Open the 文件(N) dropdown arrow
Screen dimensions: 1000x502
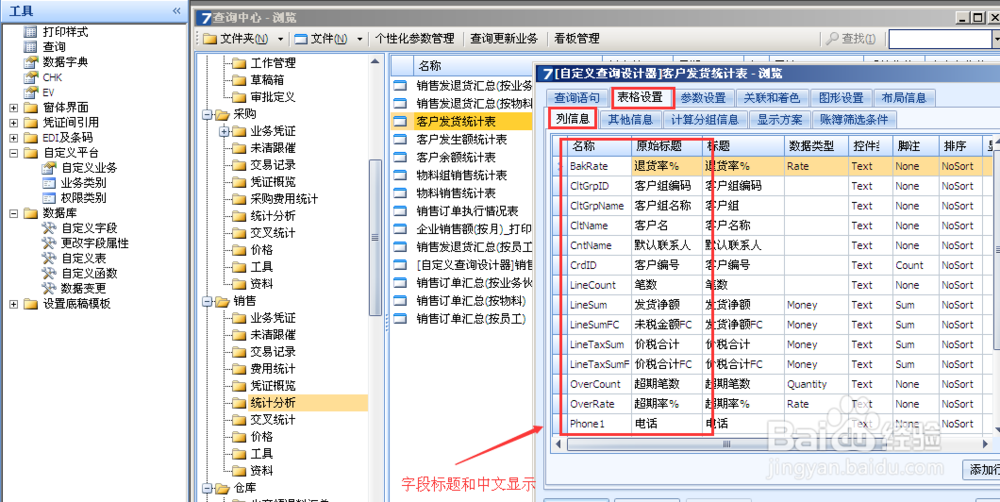[x=360, y=39]
